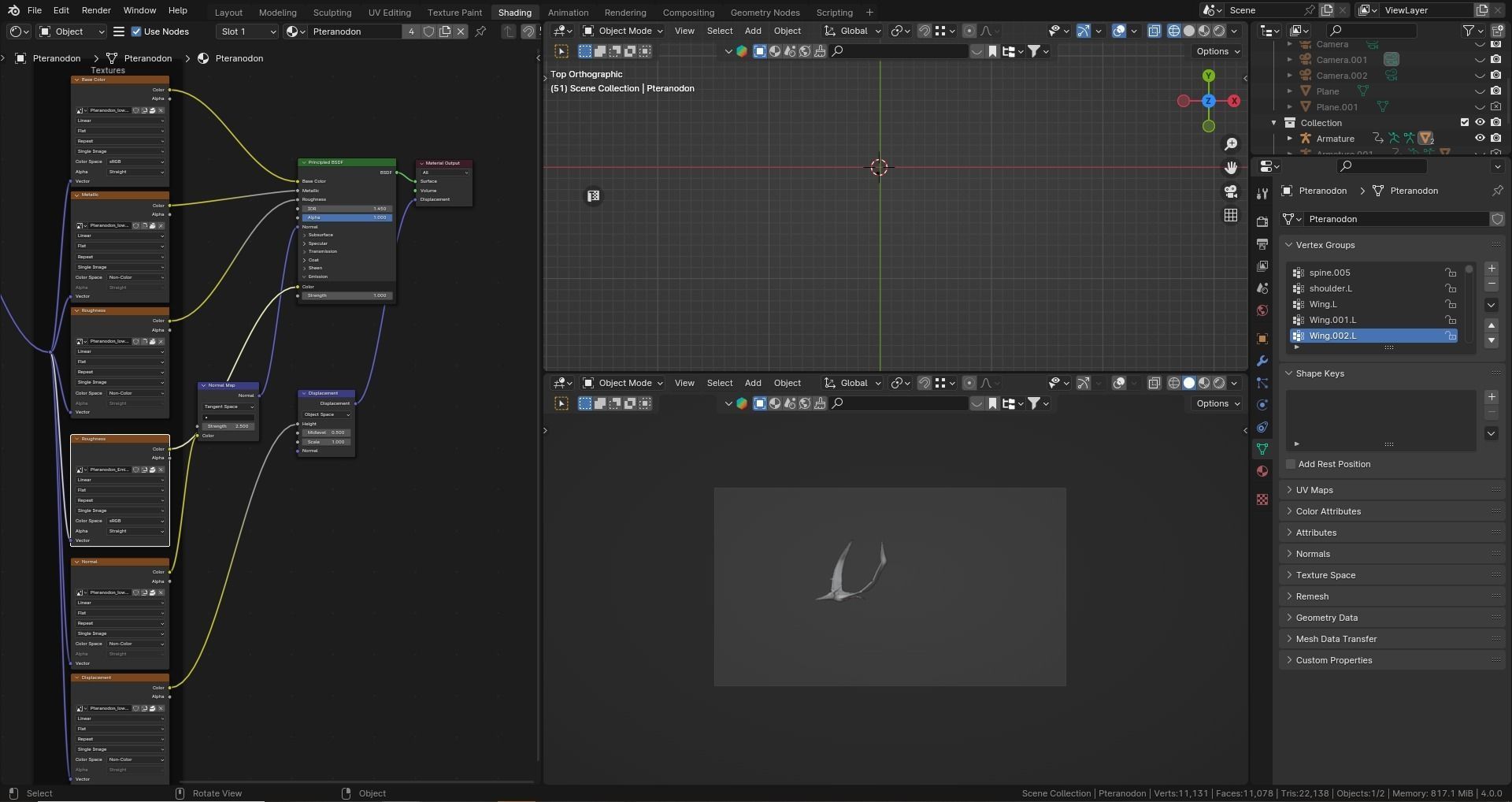Open the Material properties tab icon

(x=1262, y=471)
